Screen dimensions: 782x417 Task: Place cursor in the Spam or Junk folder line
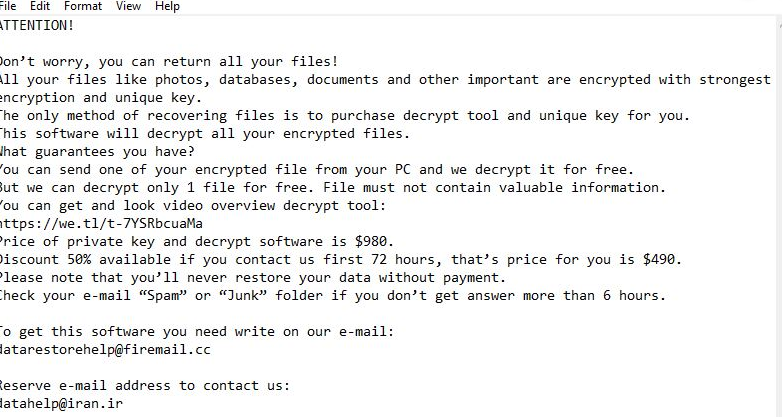coord(330,295)
